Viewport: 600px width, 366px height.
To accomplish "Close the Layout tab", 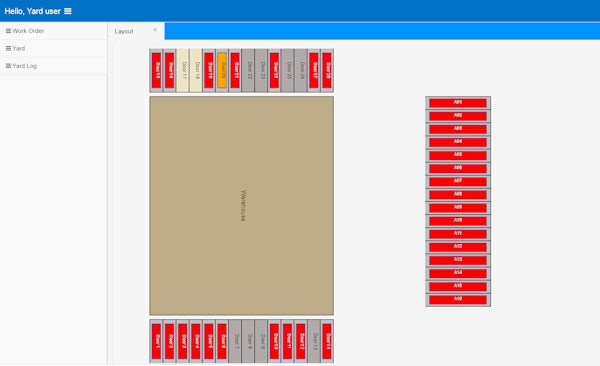I will pos(155,30).
